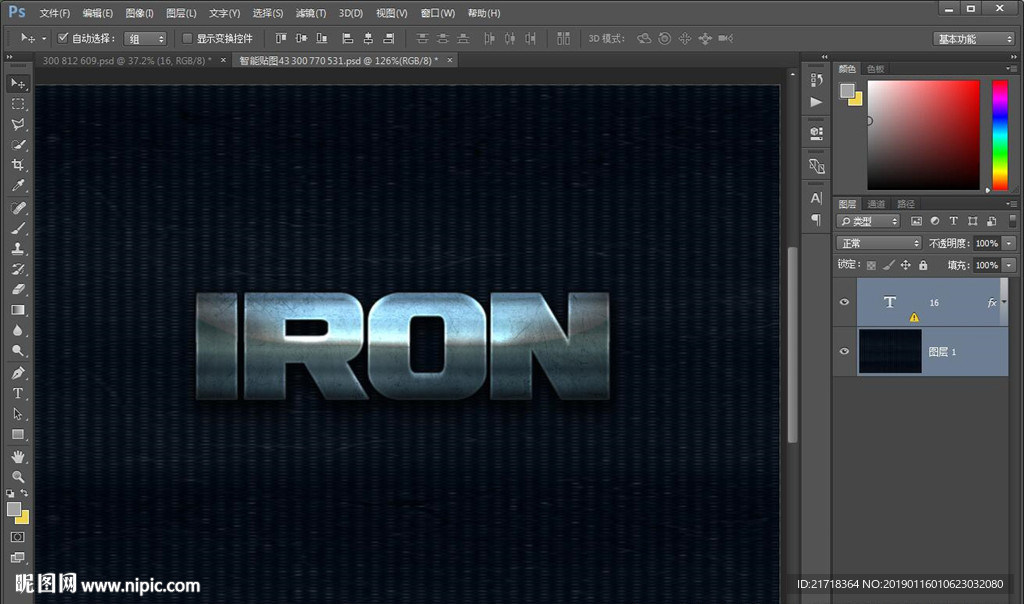The image size is (1024, 604).
Task: Open the History panel icon
Action: (x=816, y=80)
